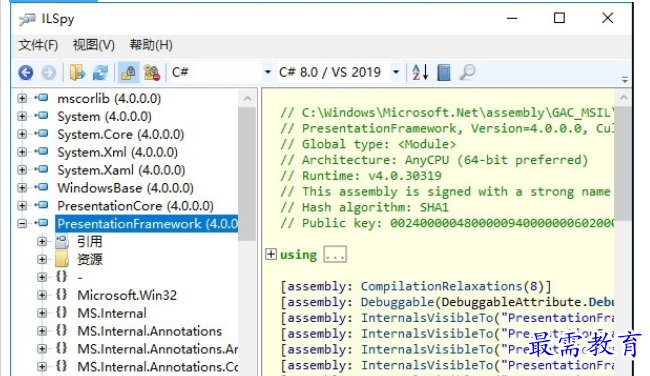Click the collapsed '...' using placeholder
The image size is (650, 376).
point(335,255)
